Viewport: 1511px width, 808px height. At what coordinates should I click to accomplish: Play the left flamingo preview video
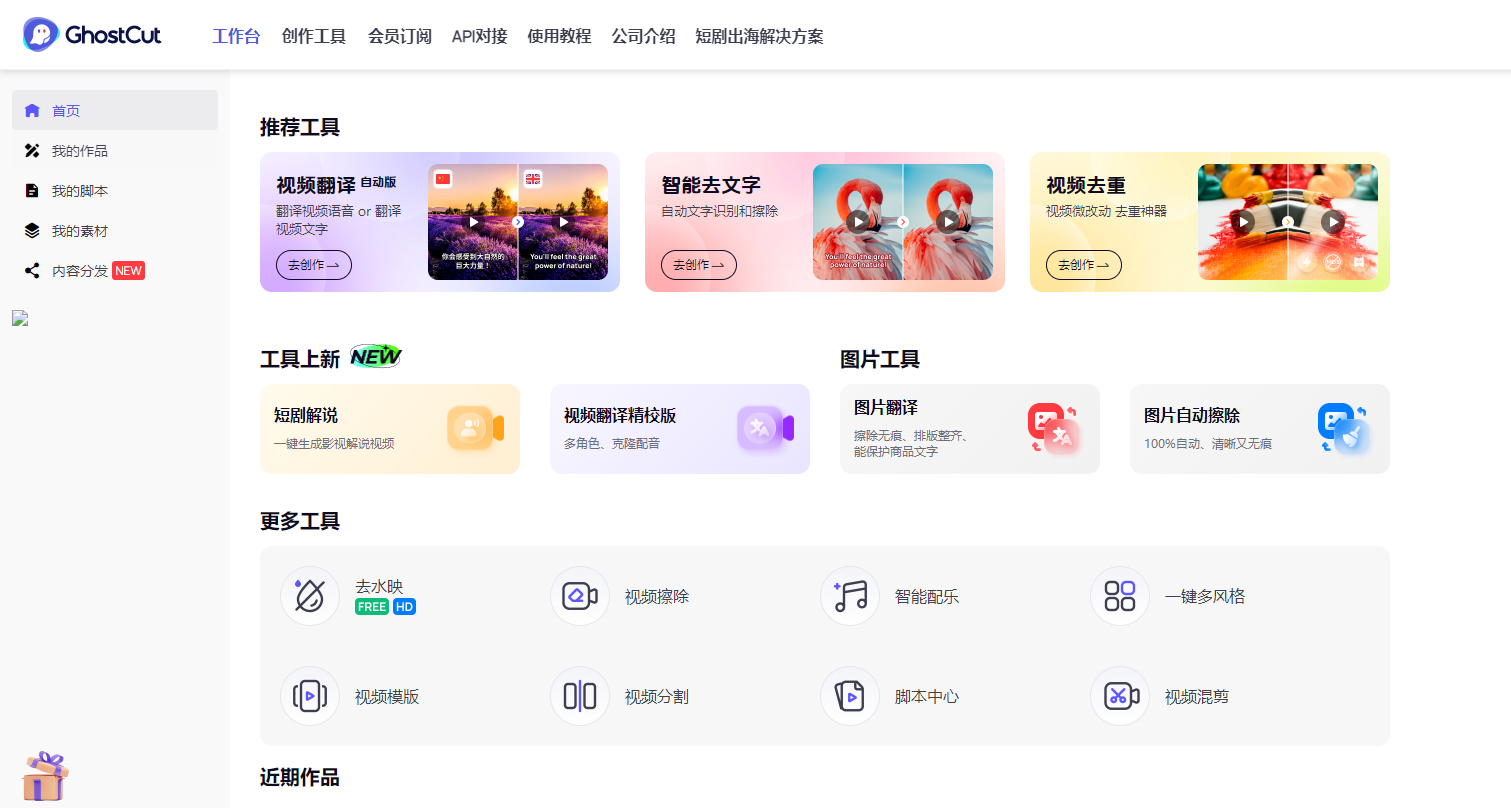pos(857,222)
